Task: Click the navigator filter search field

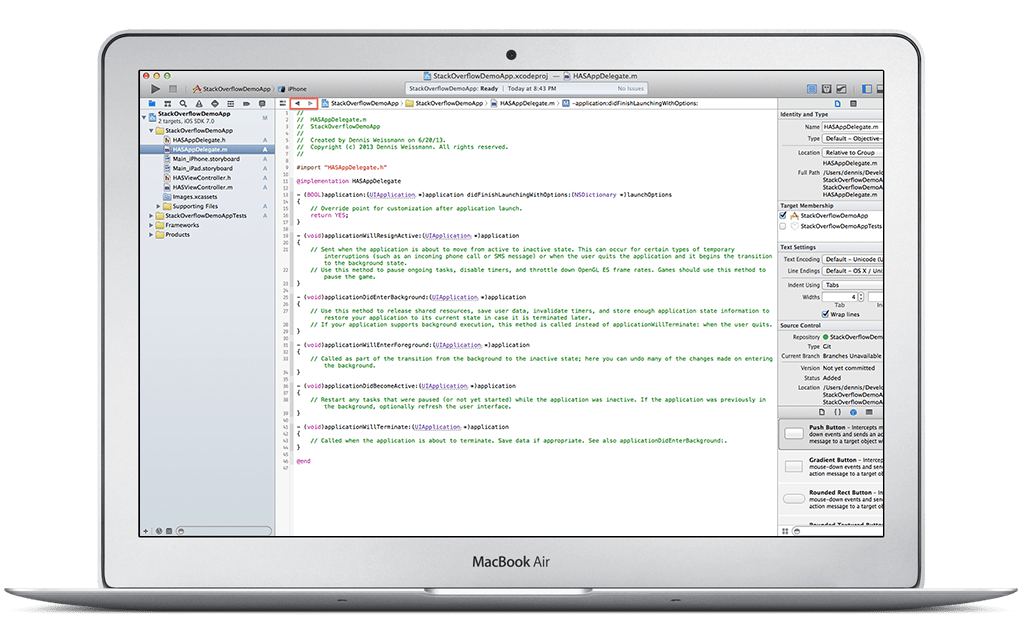Action: 224,531
